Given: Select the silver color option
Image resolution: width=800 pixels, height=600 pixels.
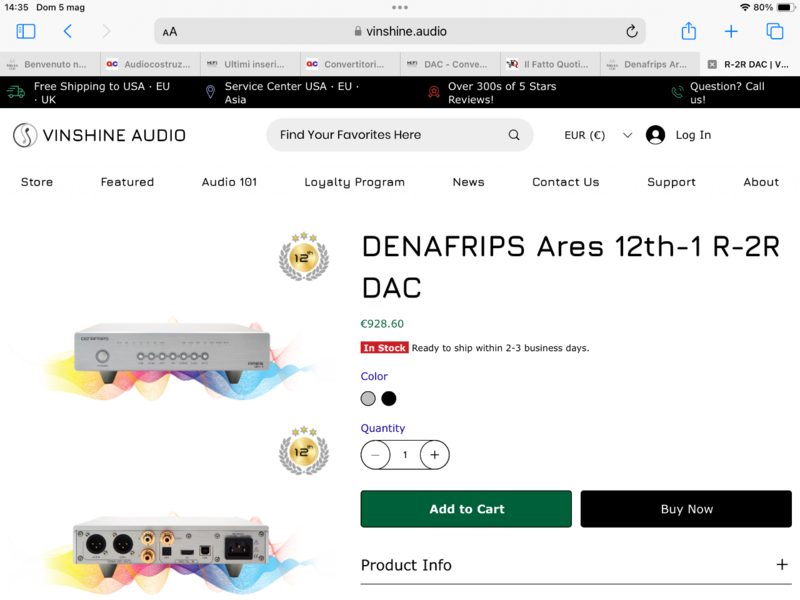Looking at the screenshot, I should [368, 398].
